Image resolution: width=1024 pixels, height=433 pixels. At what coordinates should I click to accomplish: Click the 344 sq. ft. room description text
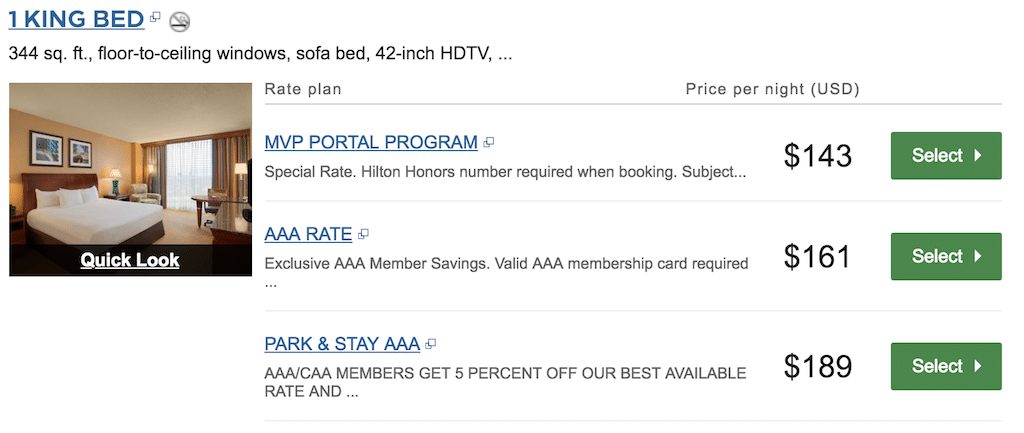(x=260, y=54)
